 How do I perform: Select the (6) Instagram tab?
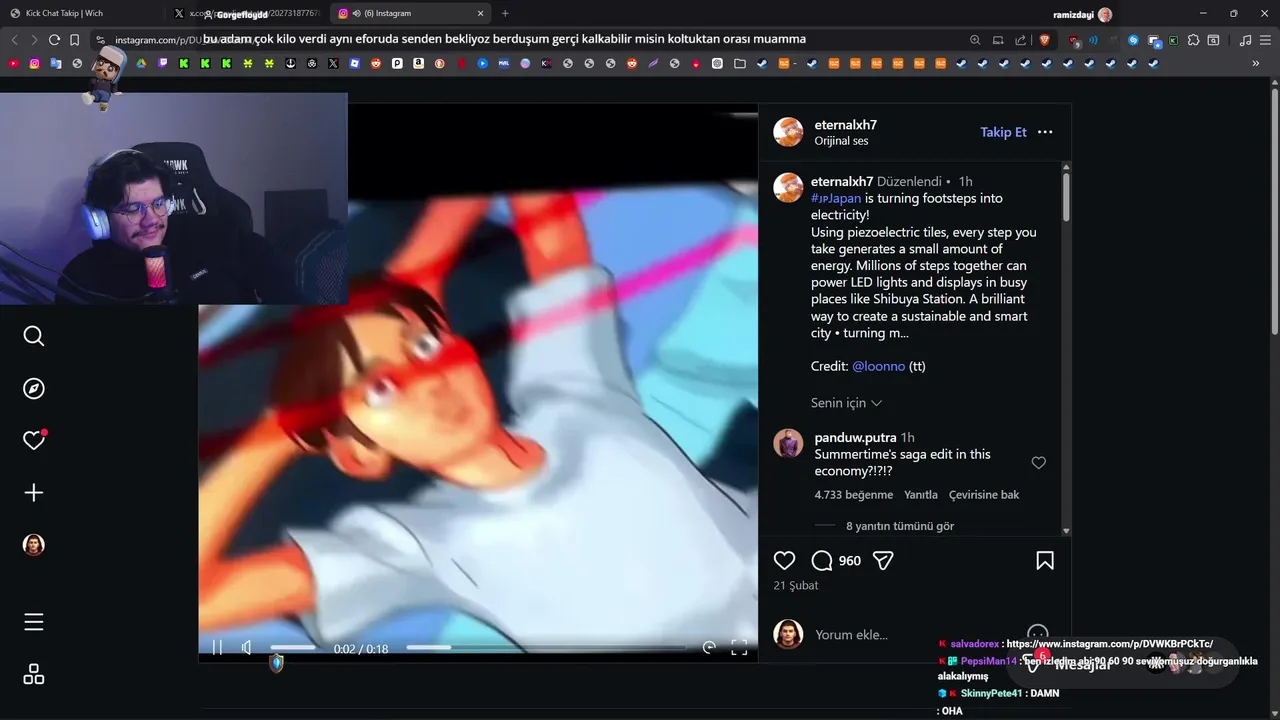pos(410,13)
